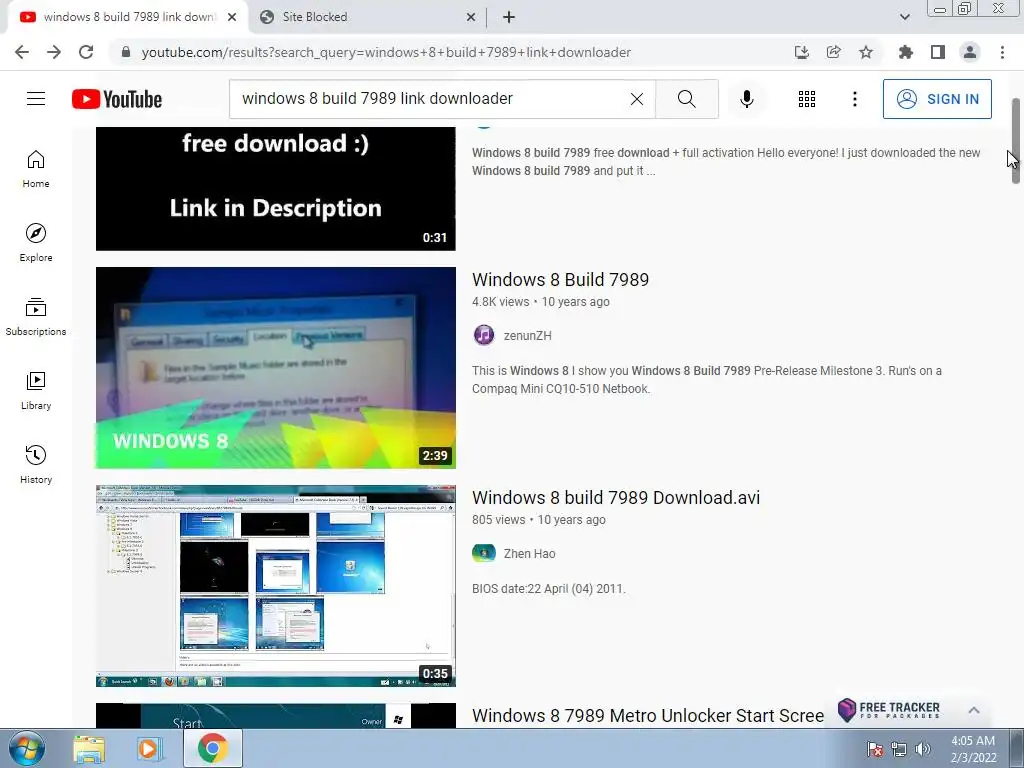Visit the Zhen Hao channel name
This screenshot has width=1024, height=768.
coord(530,554)
